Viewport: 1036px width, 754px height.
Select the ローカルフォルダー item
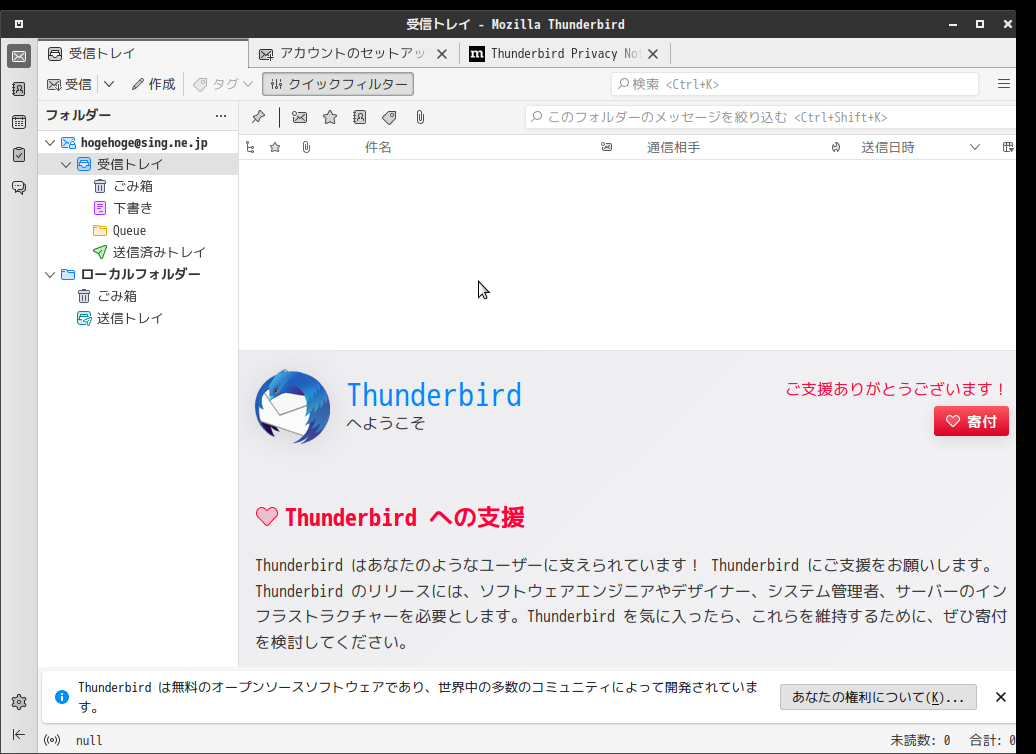pos(138,274)
